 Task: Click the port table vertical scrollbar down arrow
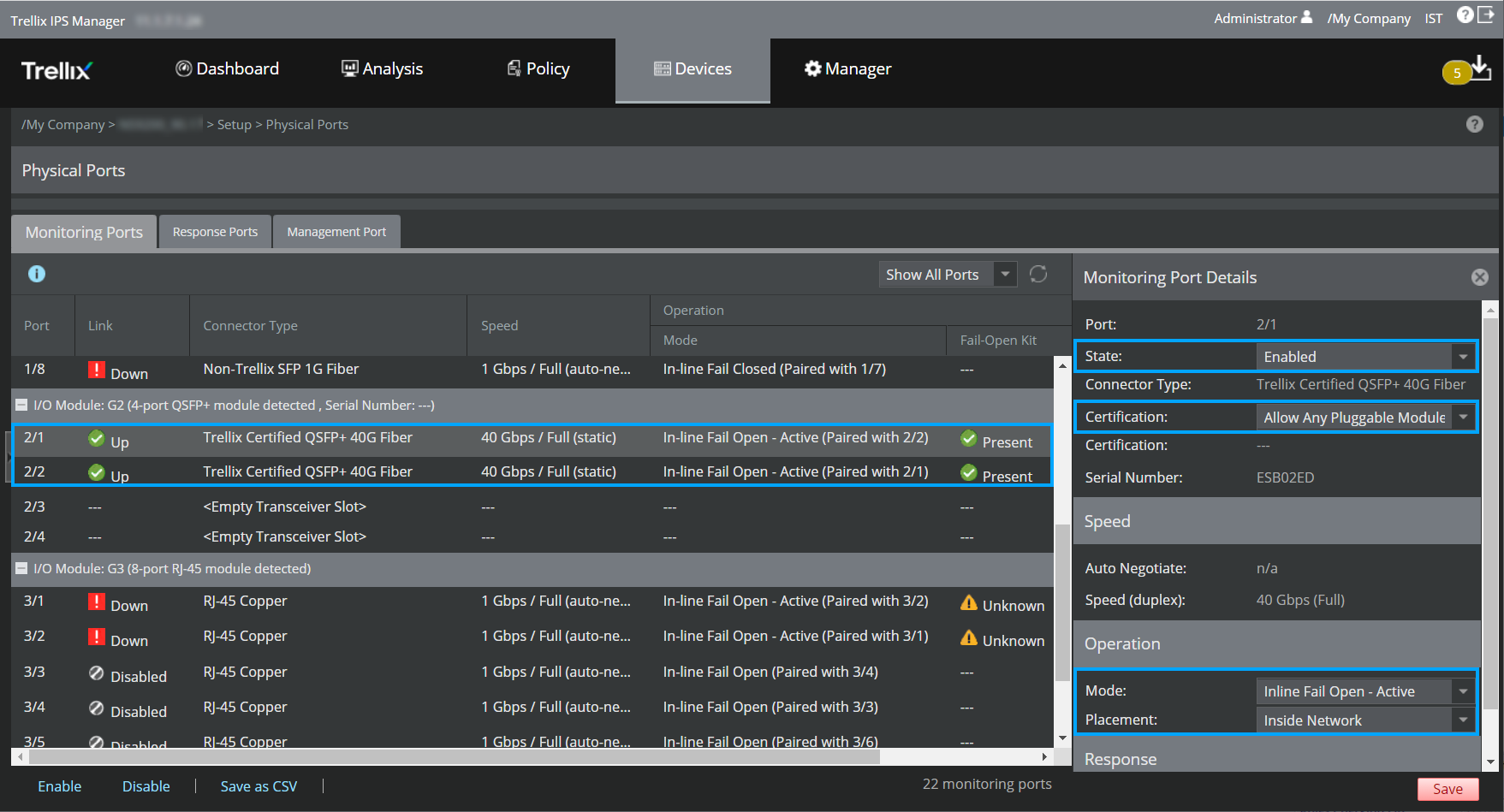click(x=1062, y=738)
